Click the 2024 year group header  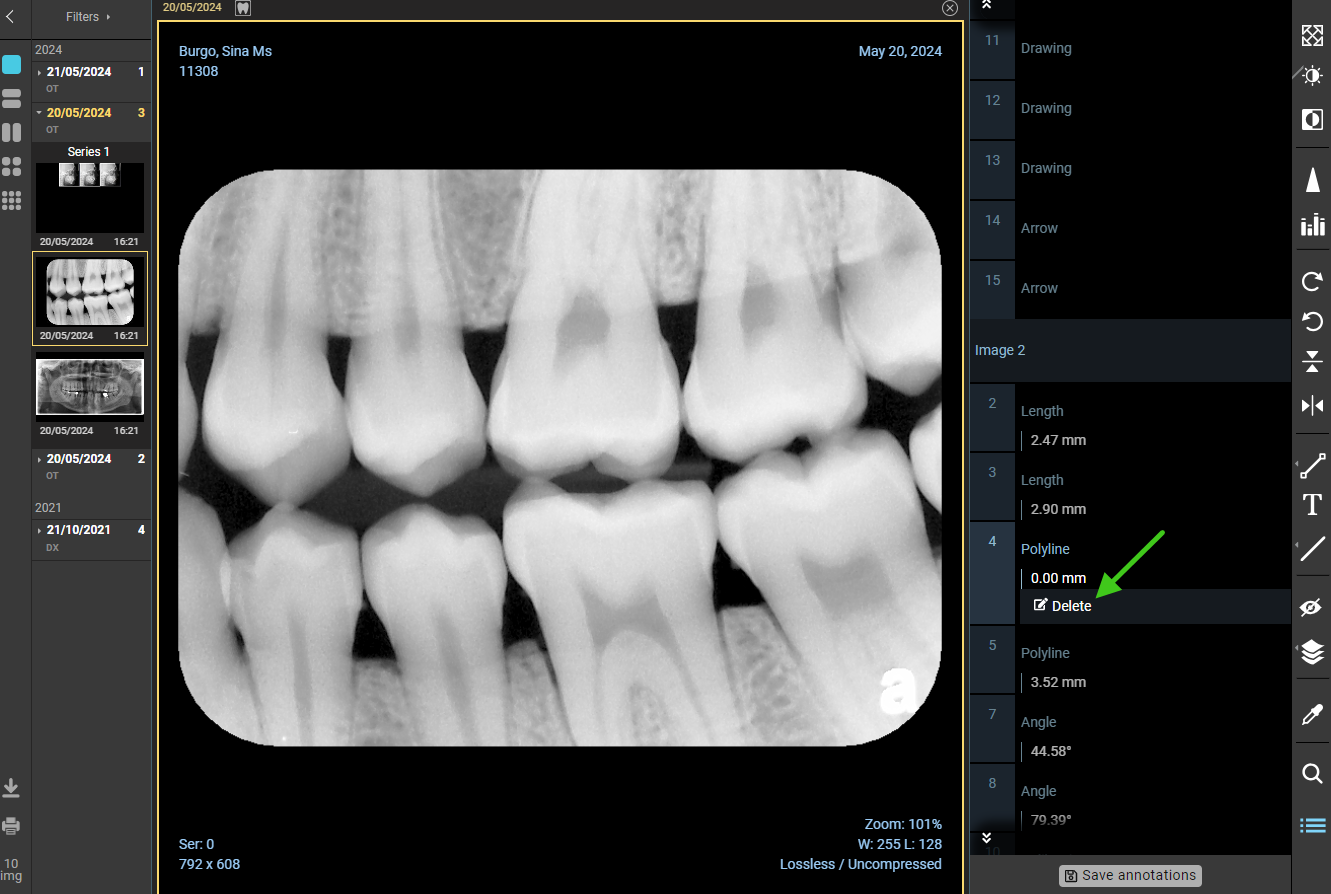click(48, 49)
